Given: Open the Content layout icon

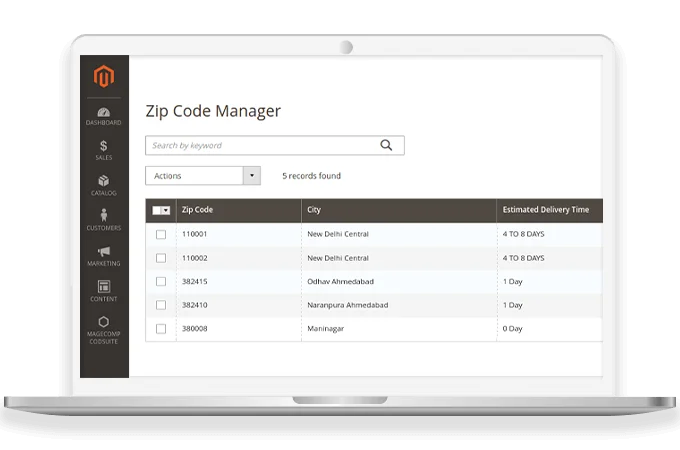Looking at the screenshot, I should pyautogui.click(x=104, y=287).
